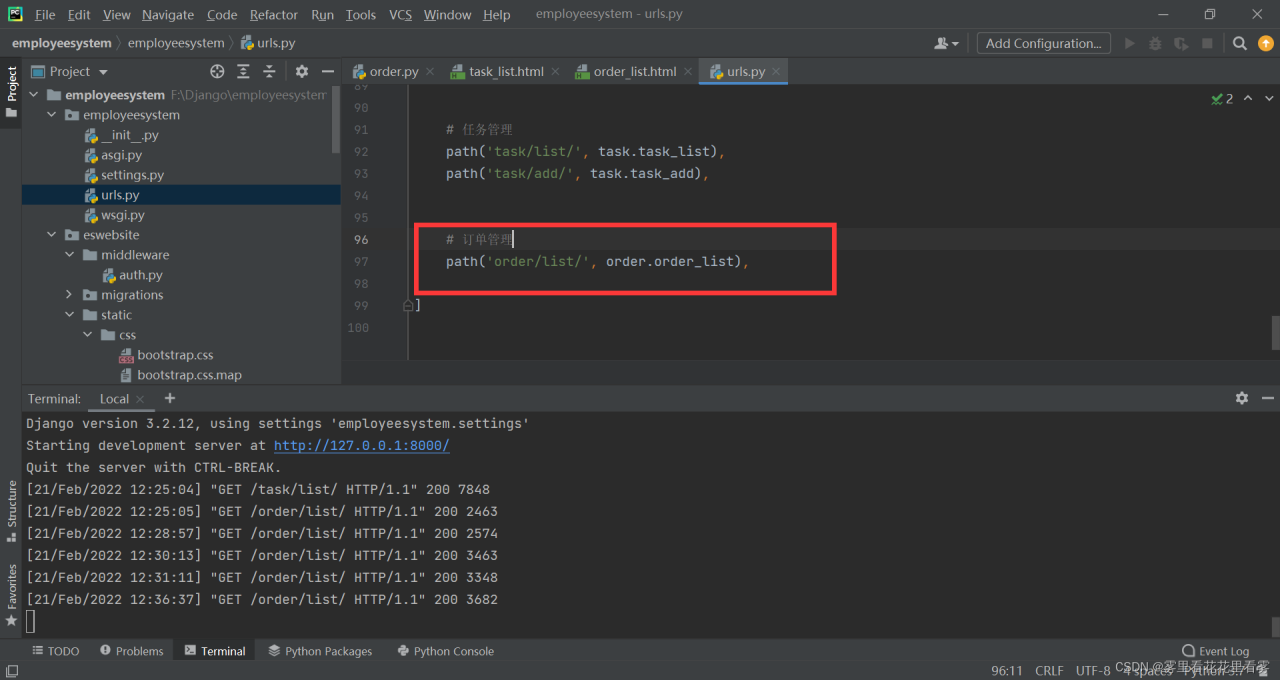Open the File menu

[x=45, y=14]
